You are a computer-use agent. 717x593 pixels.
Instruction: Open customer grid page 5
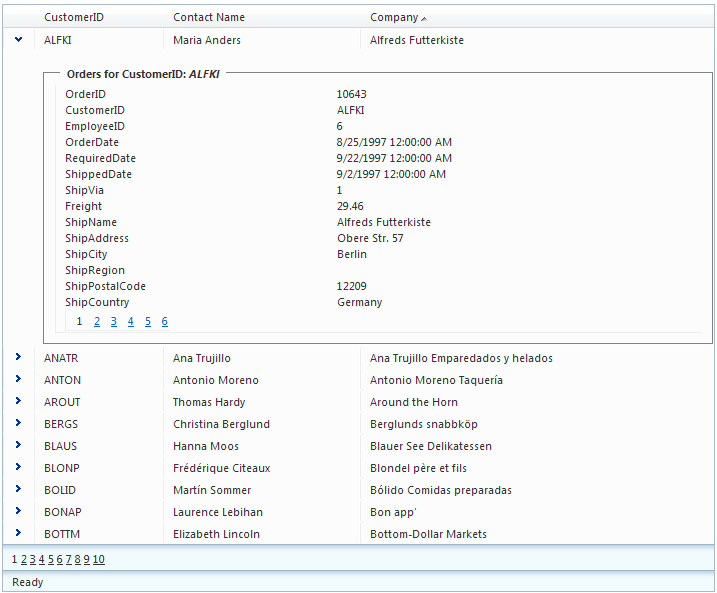click(x=51, y=559)
